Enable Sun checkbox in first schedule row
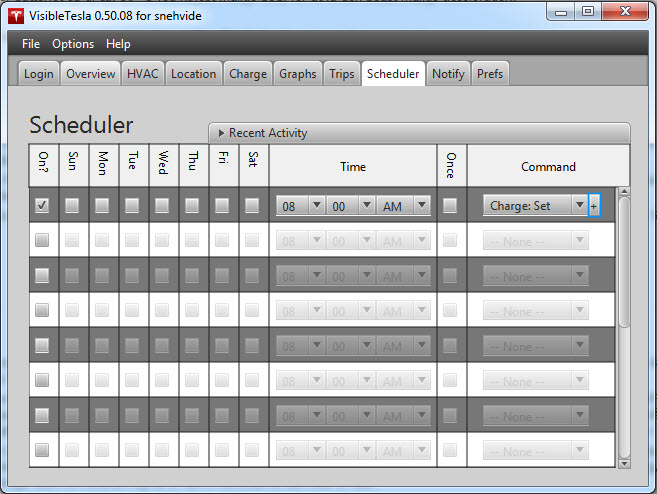Image resolution: width=657 pixels, height=494 pixels. coord(72,205)
